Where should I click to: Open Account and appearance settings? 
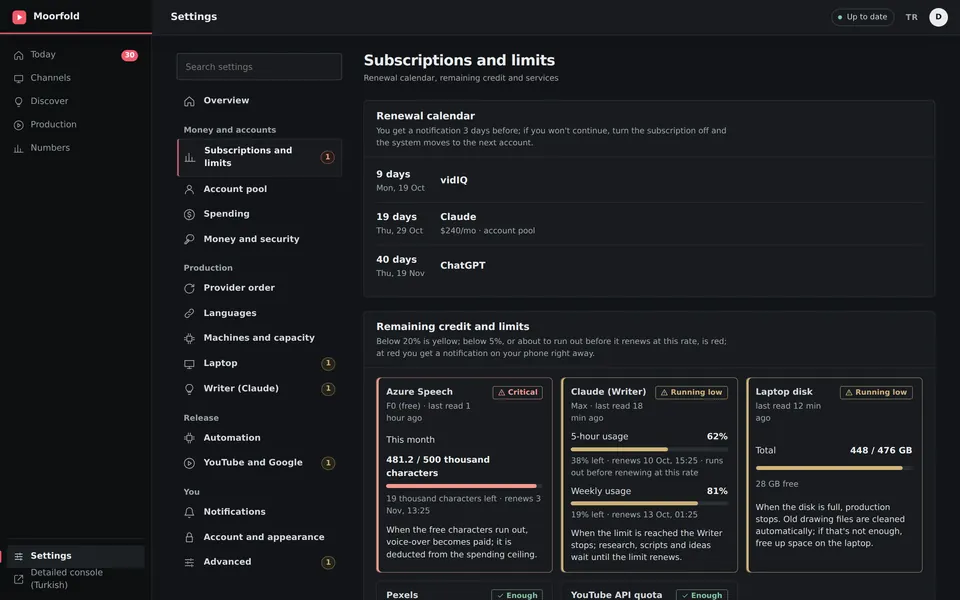(x=259, y=537)
